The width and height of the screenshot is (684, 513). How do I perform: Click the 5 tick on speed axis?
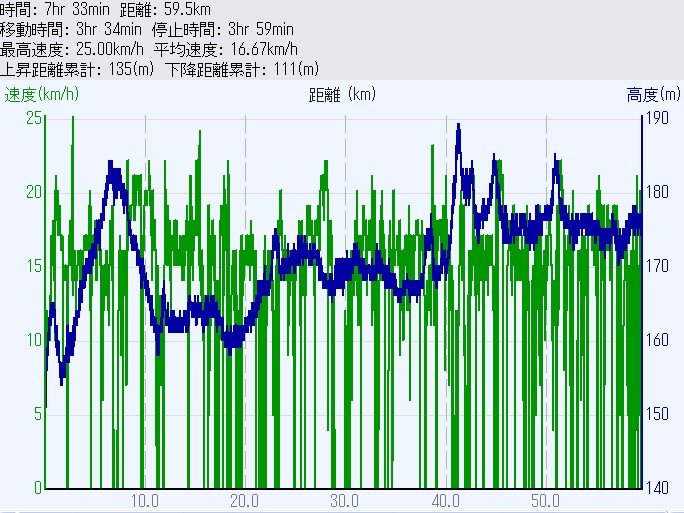(36, 413)
